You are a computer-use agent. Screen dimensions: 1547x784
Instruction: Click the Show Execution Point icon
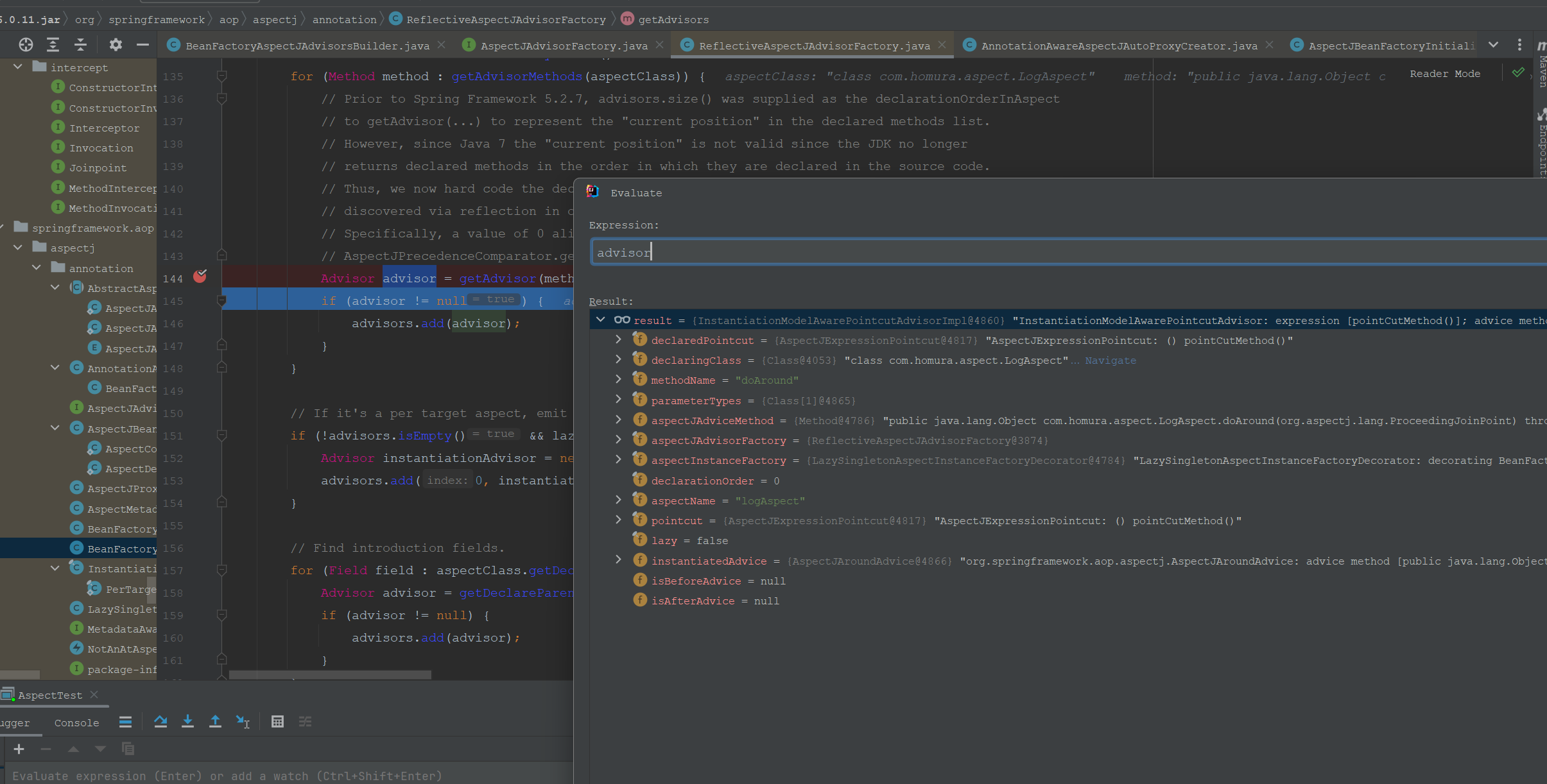[125, 722]
